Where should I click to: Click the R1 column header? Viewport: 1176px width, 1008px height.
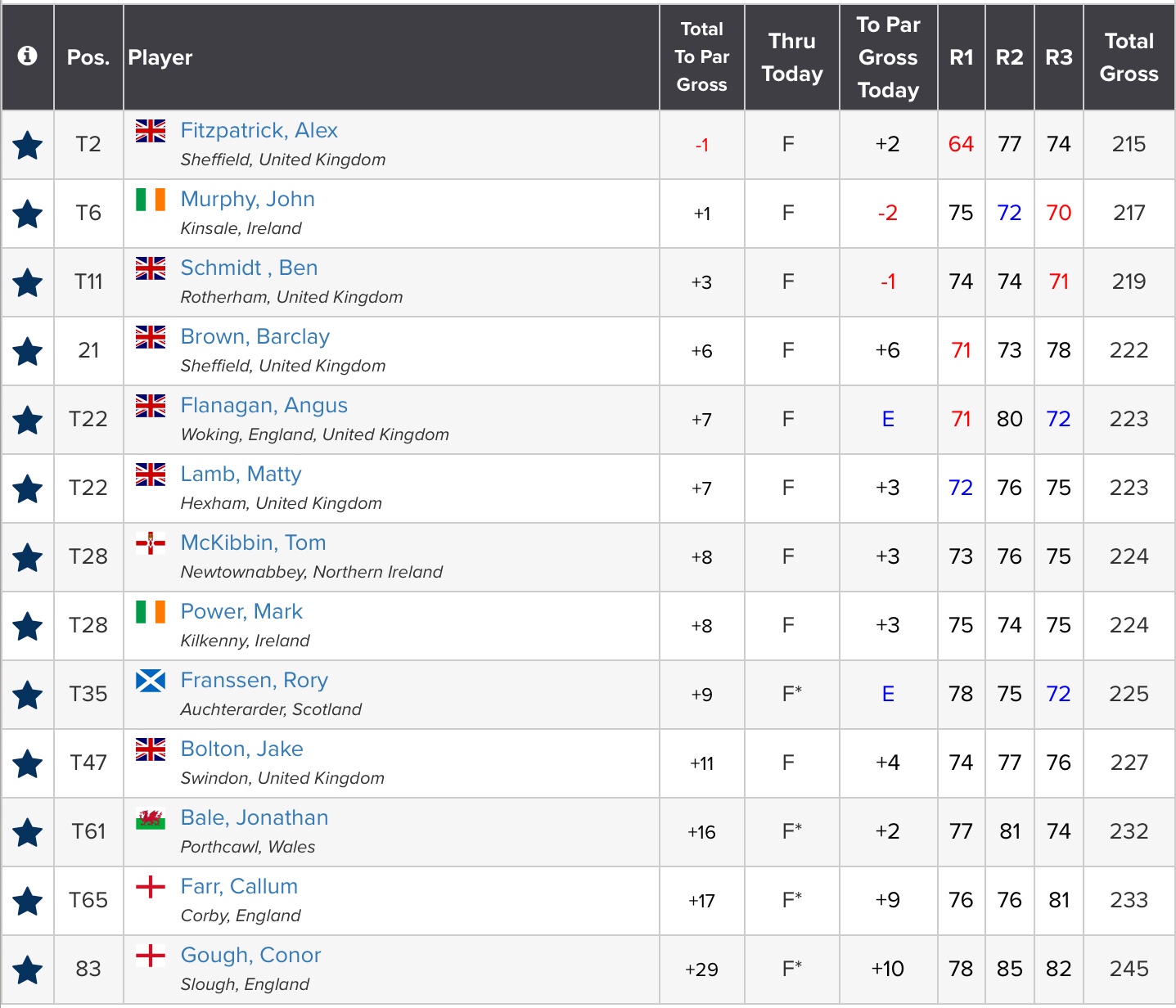(x=962, y=57)
